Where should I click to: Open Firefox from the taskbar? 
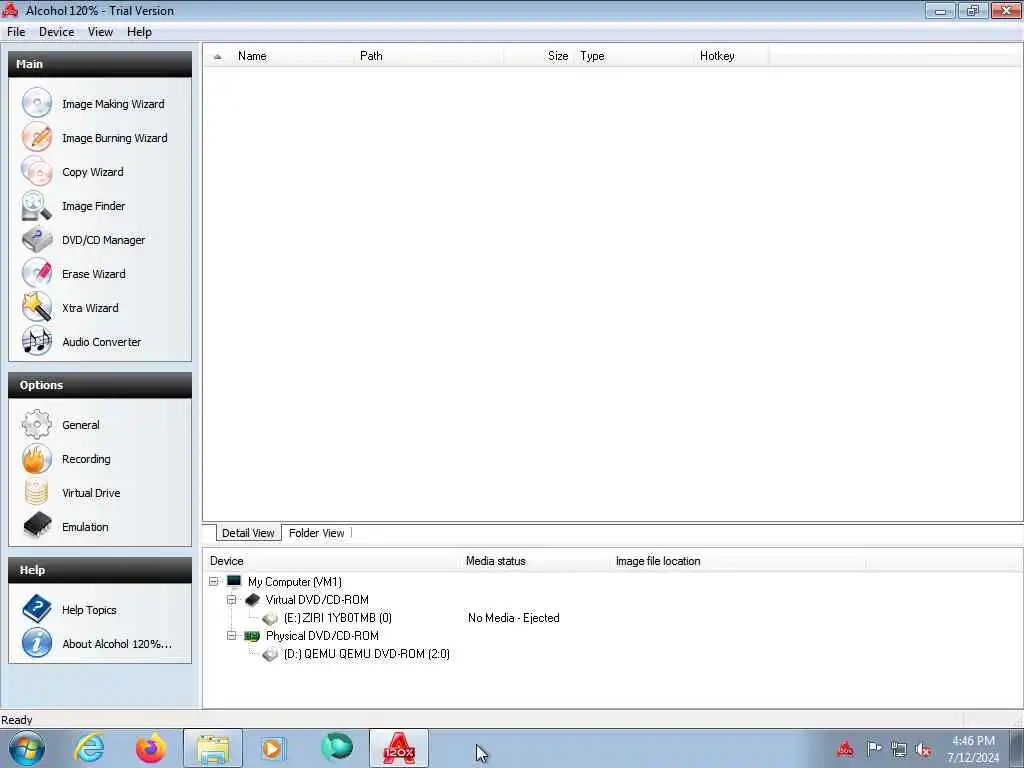150,748
